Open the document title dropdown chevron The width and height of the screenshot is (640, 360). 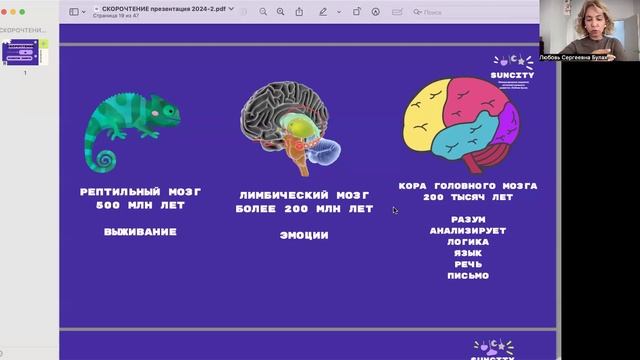pyautogui.click(x=231, y=9)
